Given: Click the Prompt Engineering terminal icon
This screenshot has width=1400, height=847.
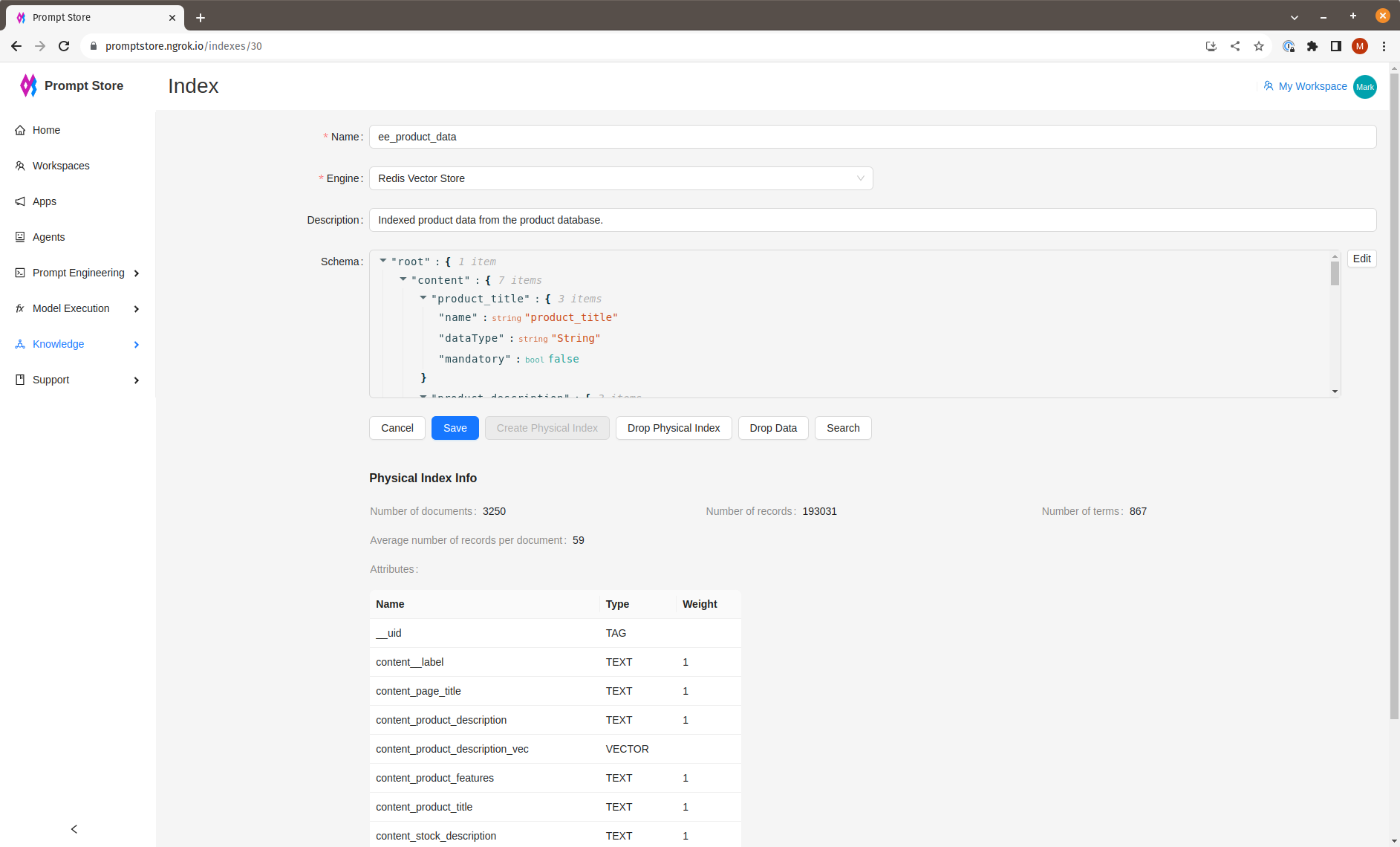Looking at the screenshot, I should (x=20, y=273).
